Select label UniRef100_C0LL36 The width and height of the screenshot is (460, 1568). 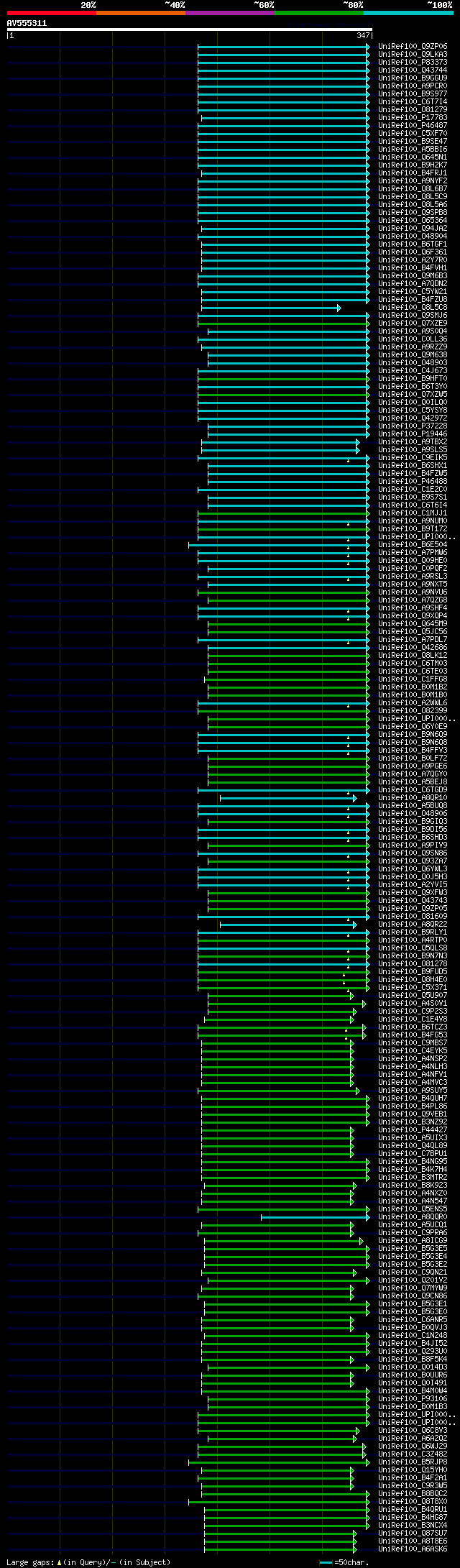pos(413,339)
